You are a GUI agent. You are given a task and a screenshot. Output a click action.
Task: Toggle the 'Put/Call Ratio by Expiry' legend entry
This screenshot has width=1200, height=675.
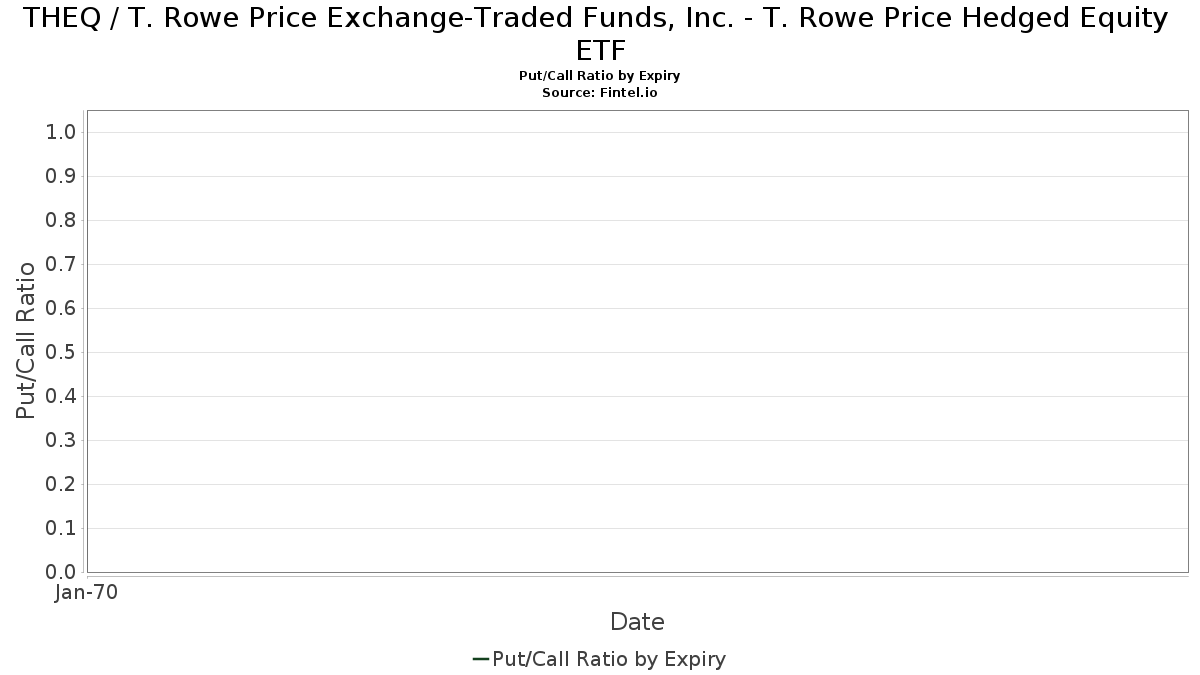click(609, 659)
